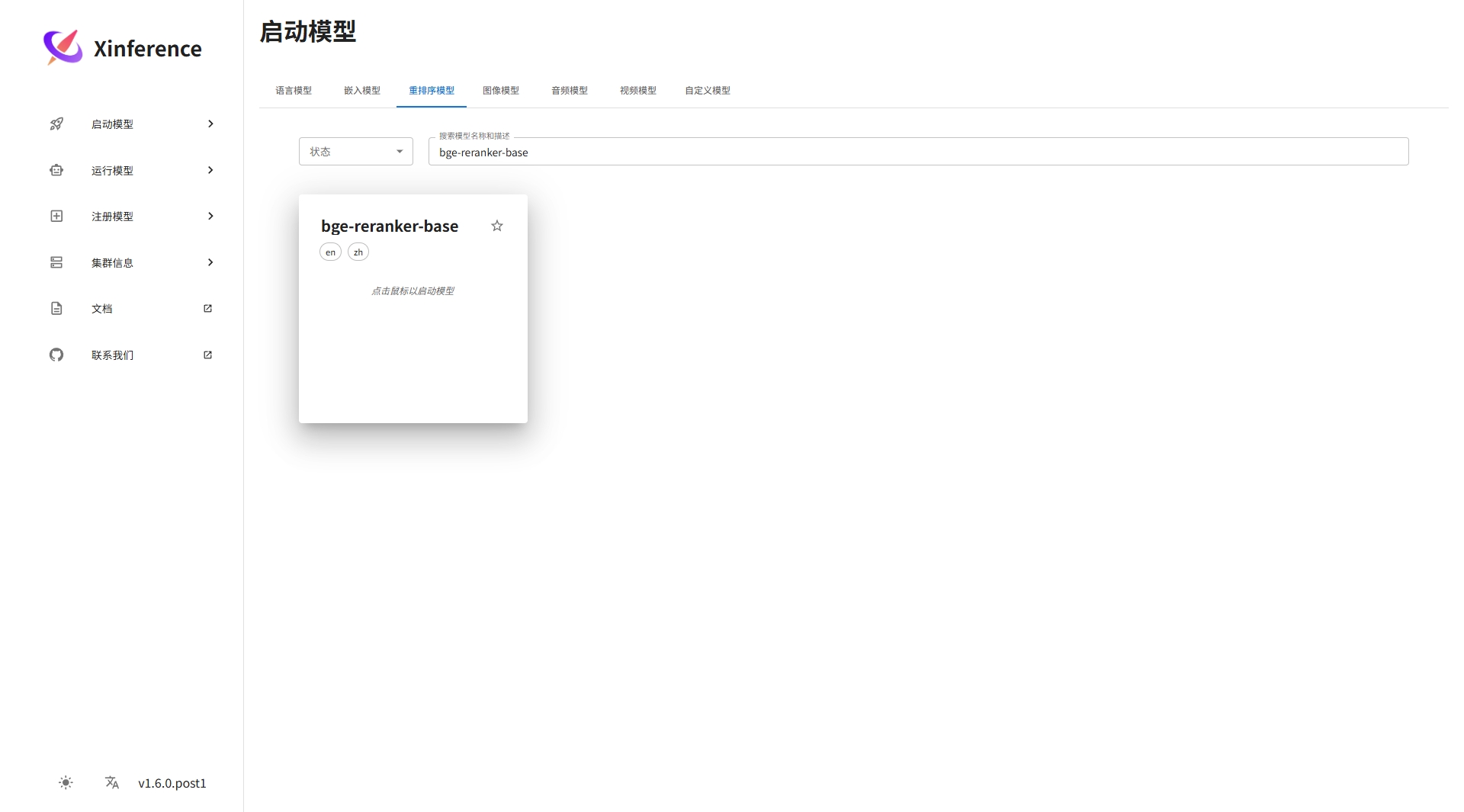Expand the 运行模型 chevron arrow
1464x812 pixels.
(x=210, y=170)
